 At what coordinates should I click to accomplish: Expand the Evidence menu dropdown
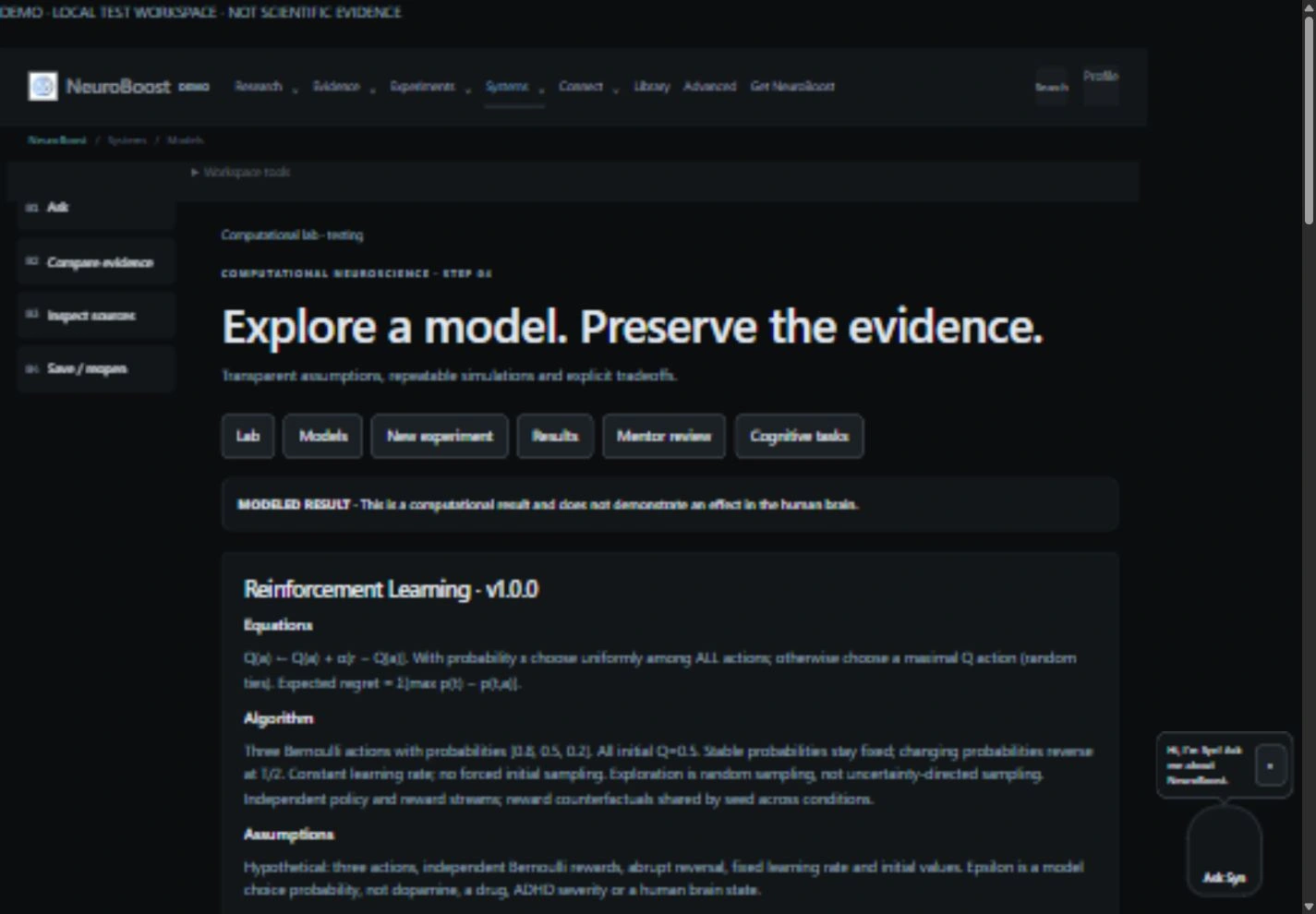tap(344, 87)
